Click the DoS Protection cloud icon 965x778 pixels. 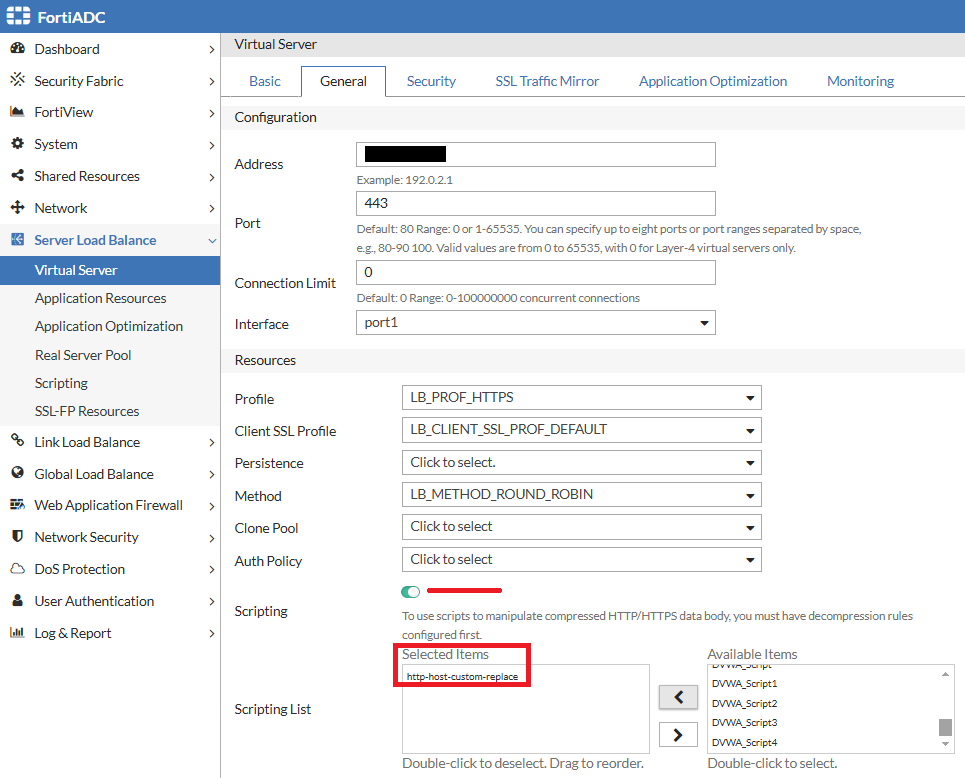[17, 569]
